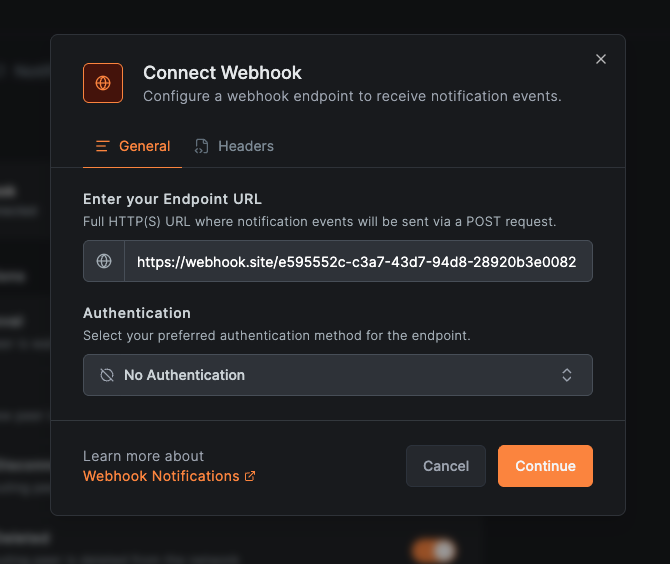Open the No Authentication dropdown
Image resolution: width=670 pixels, height=564 pixels.
pyautogui.click(x=338, y=375)
